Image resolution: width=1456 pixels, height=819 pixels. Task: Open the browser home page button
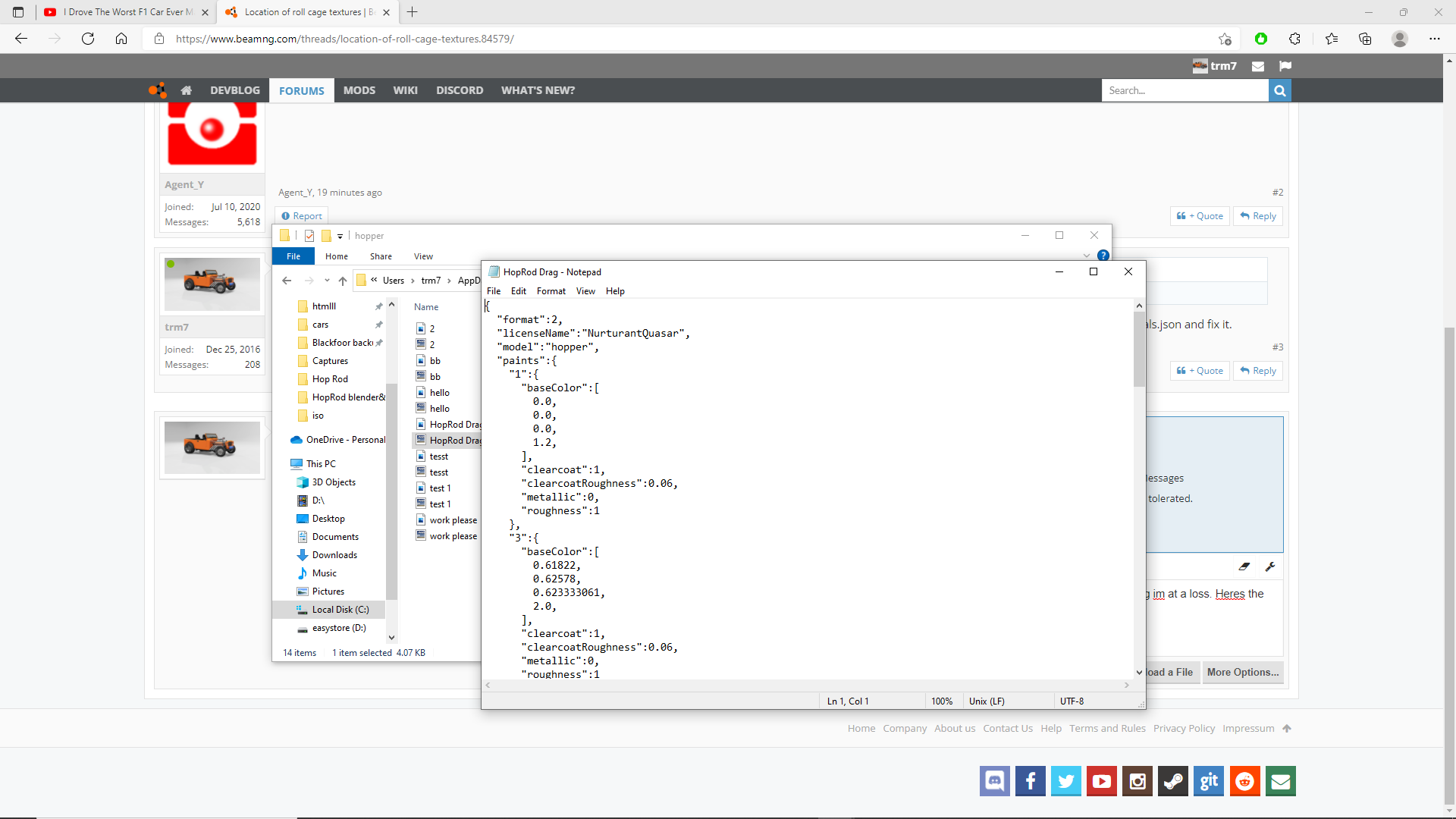pos(121,39)
